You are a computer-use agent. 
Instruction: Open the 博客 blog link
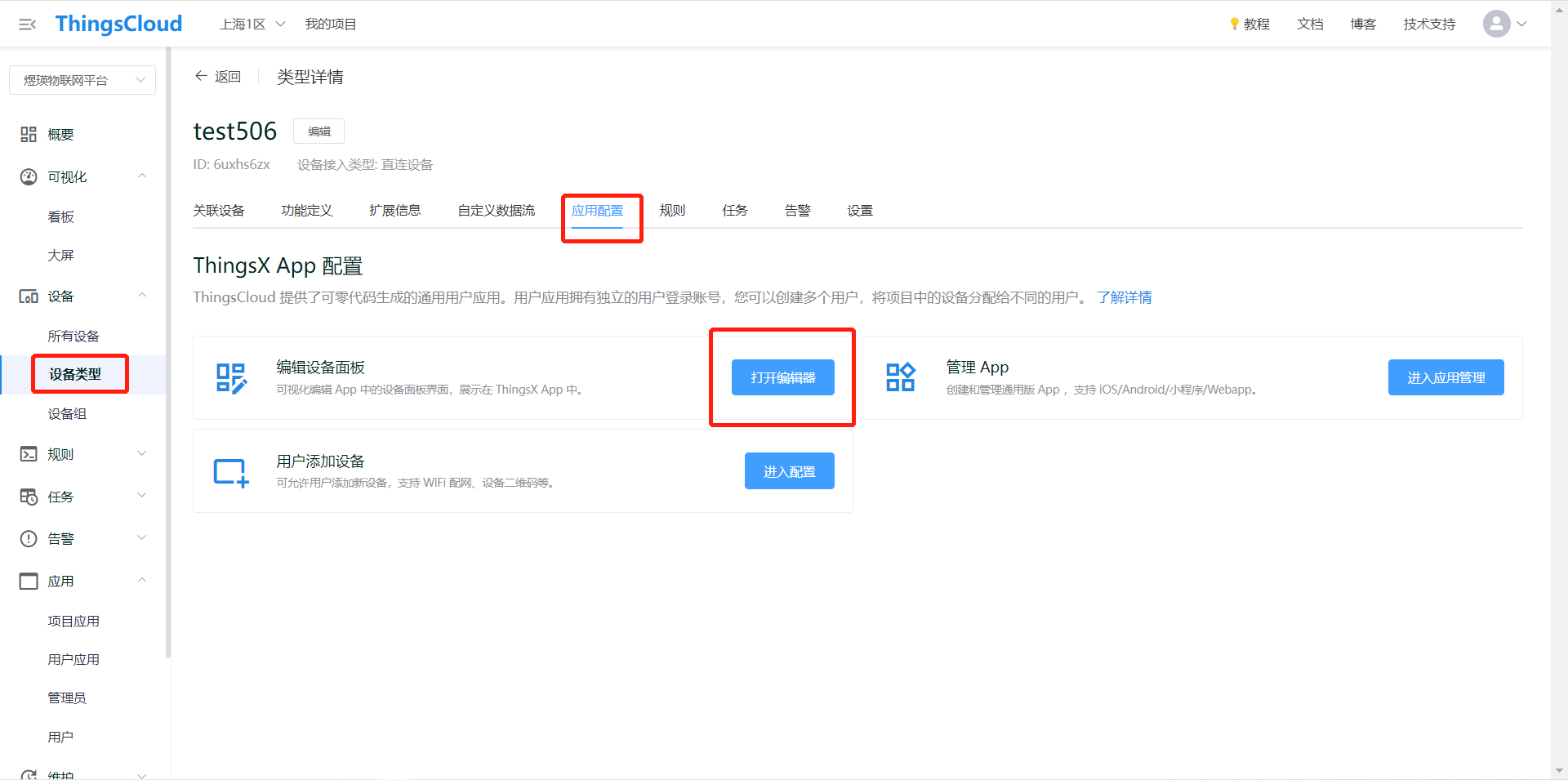tap(1363, 25)
